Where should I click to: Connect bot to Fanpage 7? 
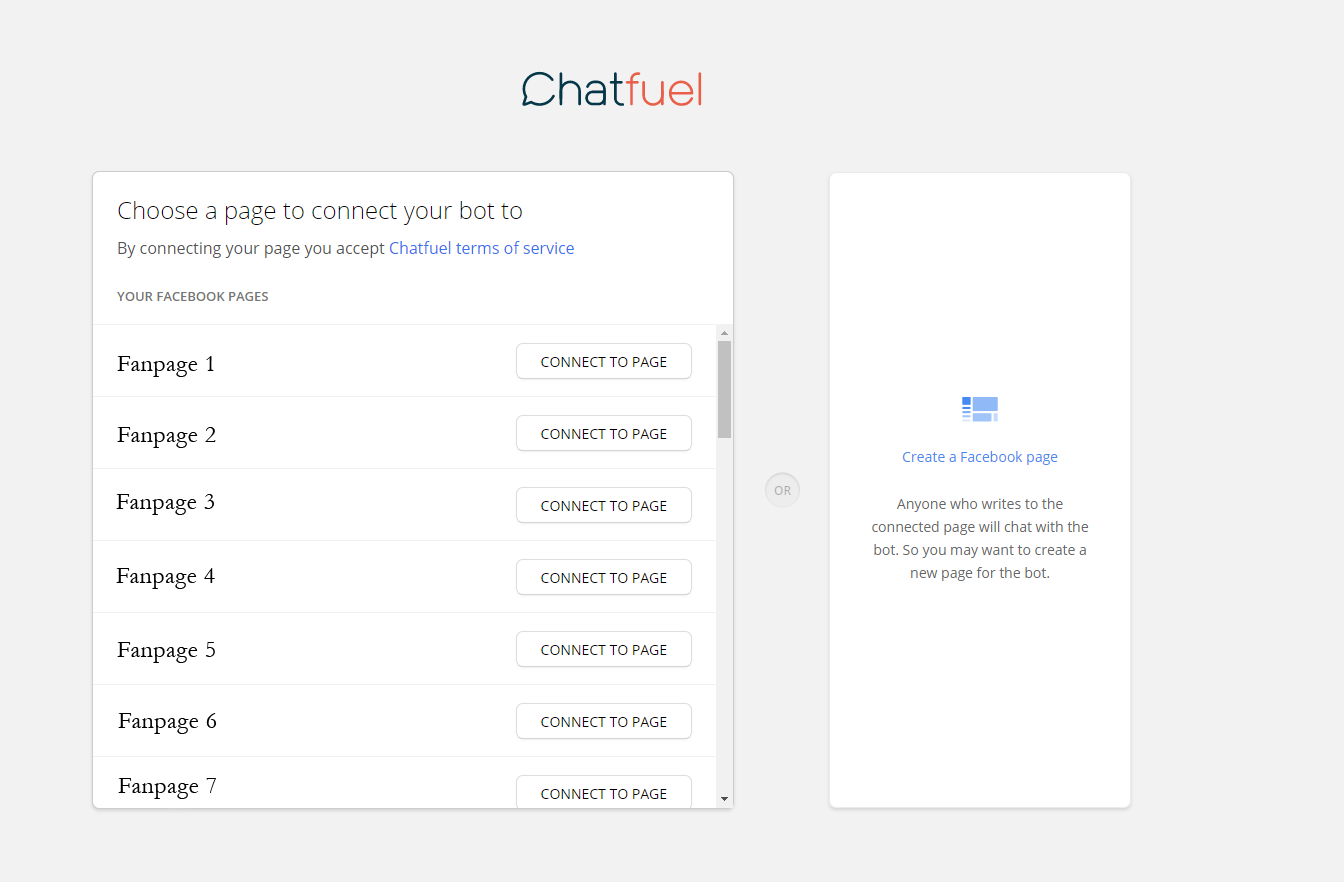[x=603, y=793]
